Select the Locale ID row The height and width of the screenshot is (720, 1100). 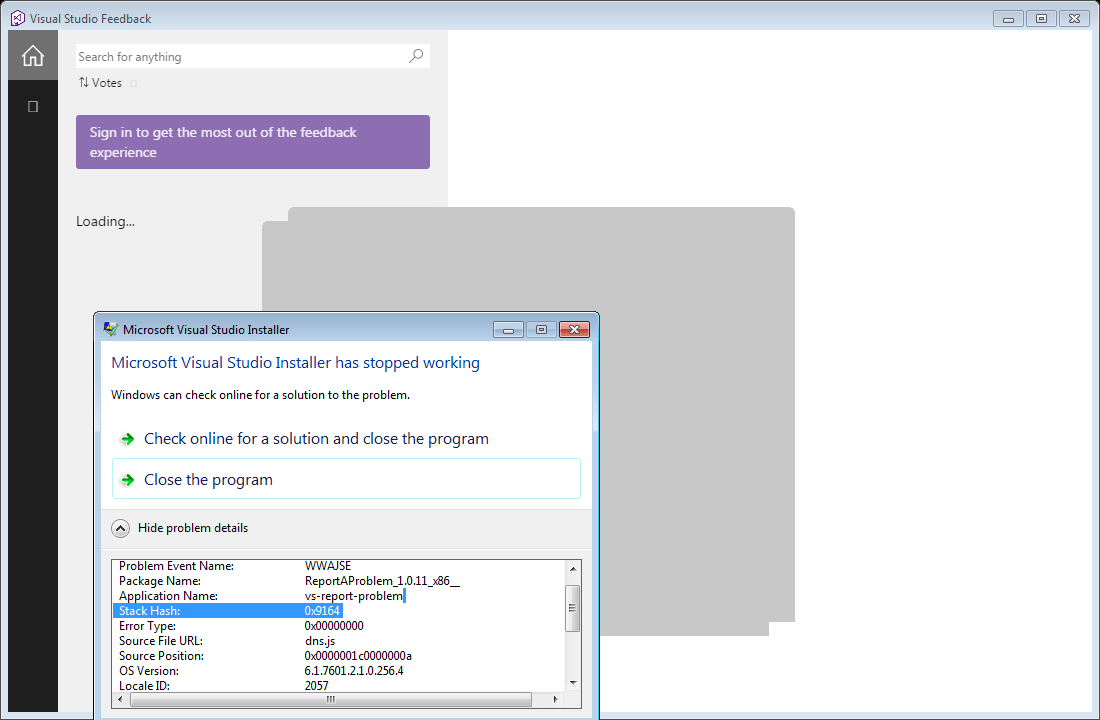pos(339,686)
